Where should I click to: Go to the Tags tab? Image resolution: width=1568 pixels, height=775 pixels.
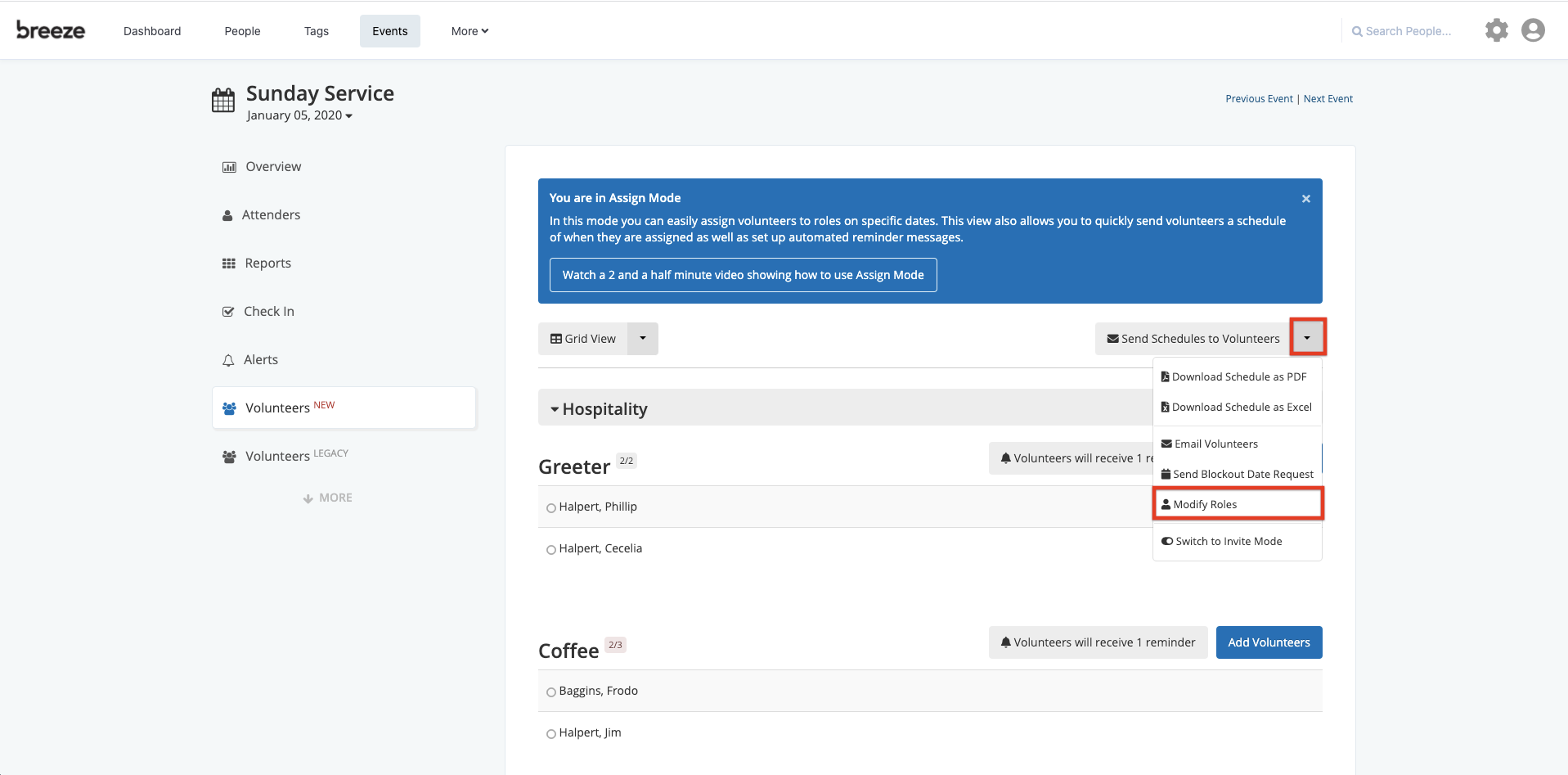pos(317,31)
